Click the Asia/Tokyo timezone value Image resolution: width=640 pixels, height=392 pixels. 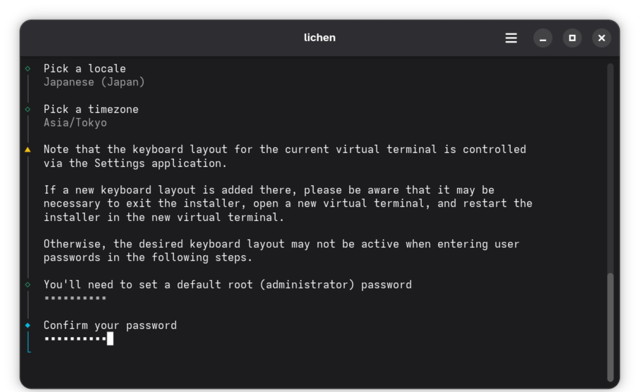[75, 123]
